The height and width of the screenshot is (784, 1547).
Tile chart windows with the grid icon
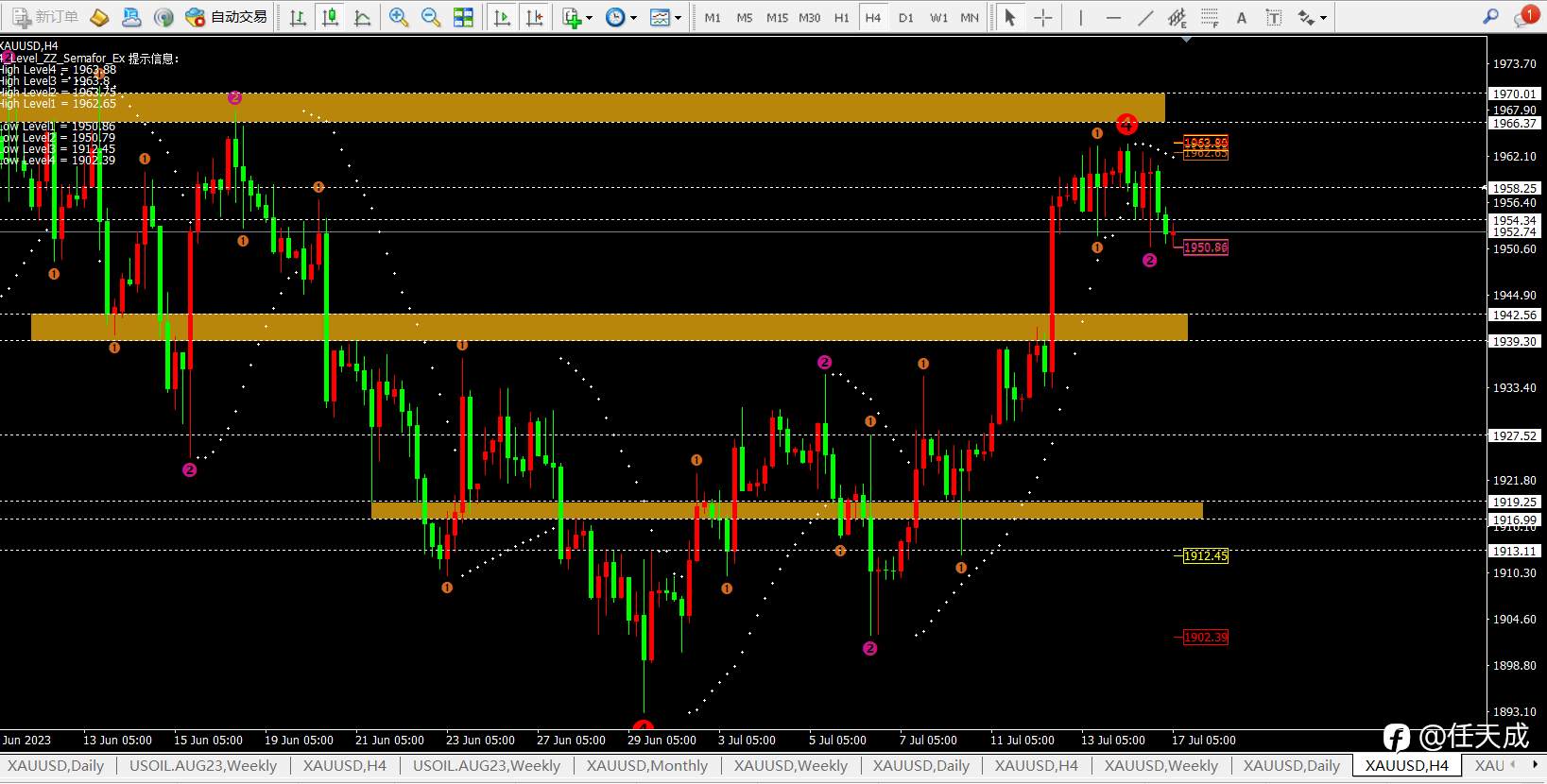[463, 17]
